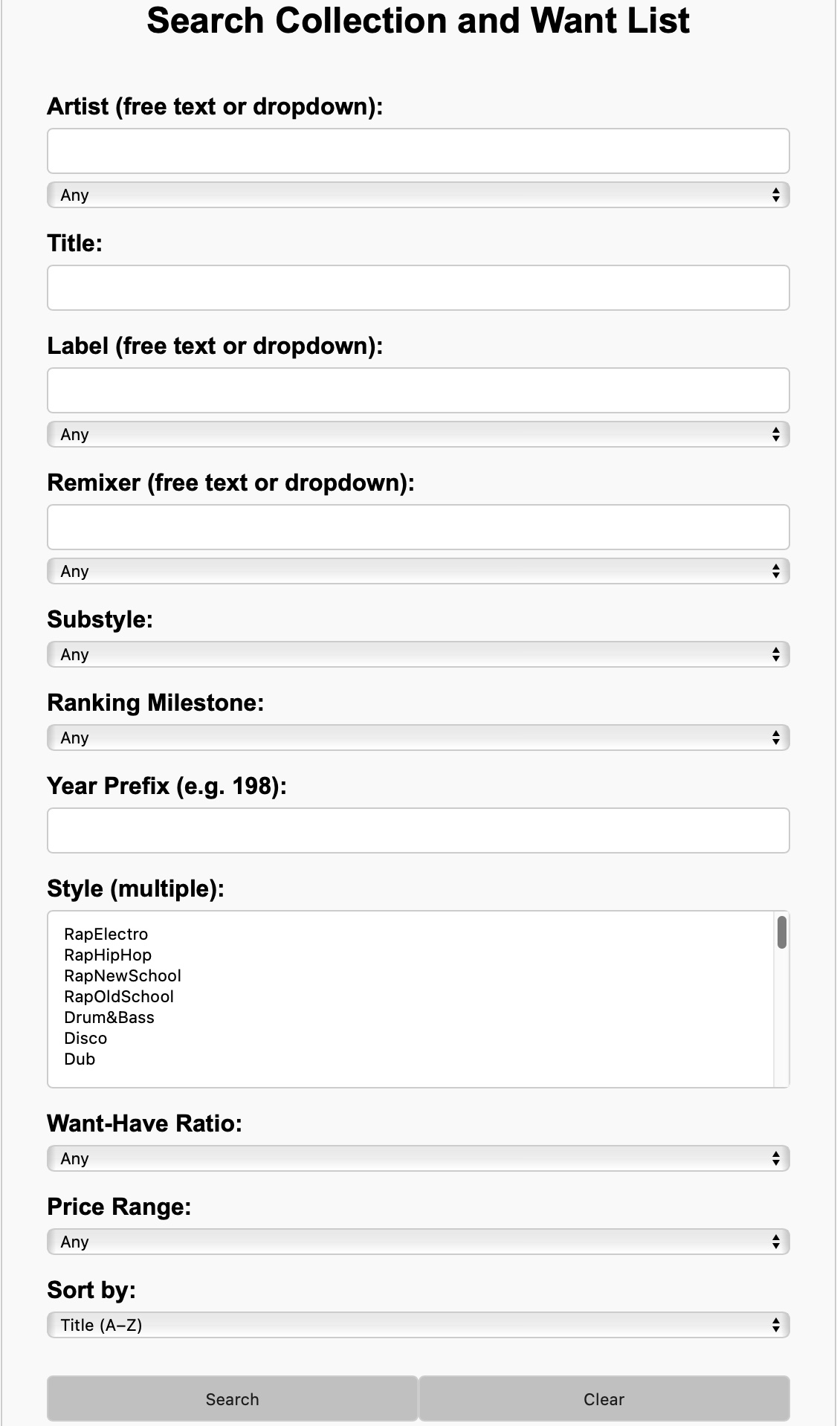Pick Disco from the Style list
This screenshot has height=1426, width=840.
click(85, 1039)
